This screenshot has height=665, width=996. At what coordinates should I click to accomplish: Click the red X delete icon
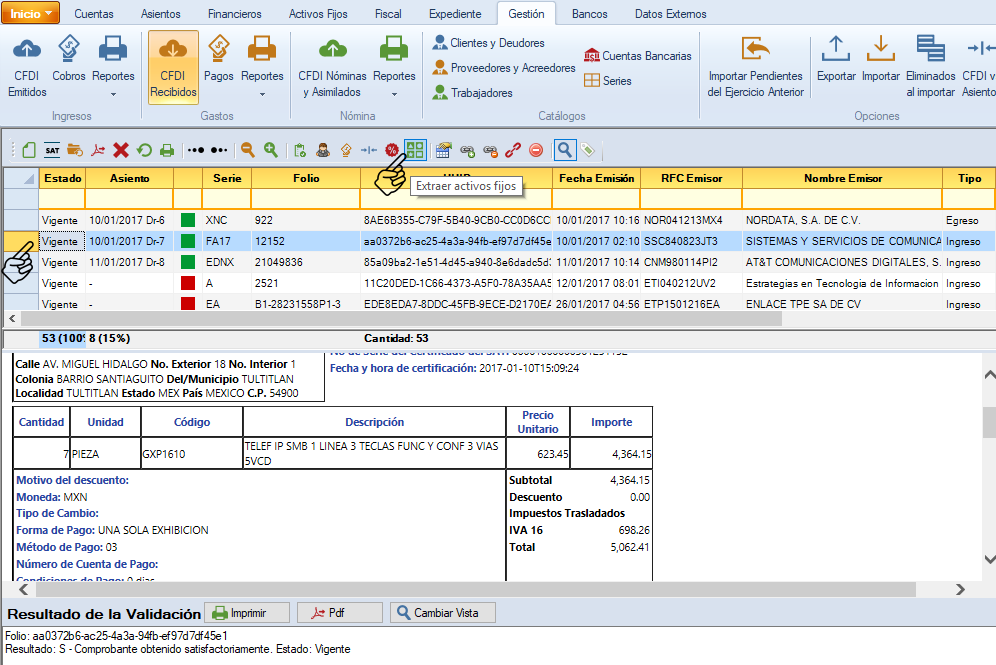click(x=121, y=151)
